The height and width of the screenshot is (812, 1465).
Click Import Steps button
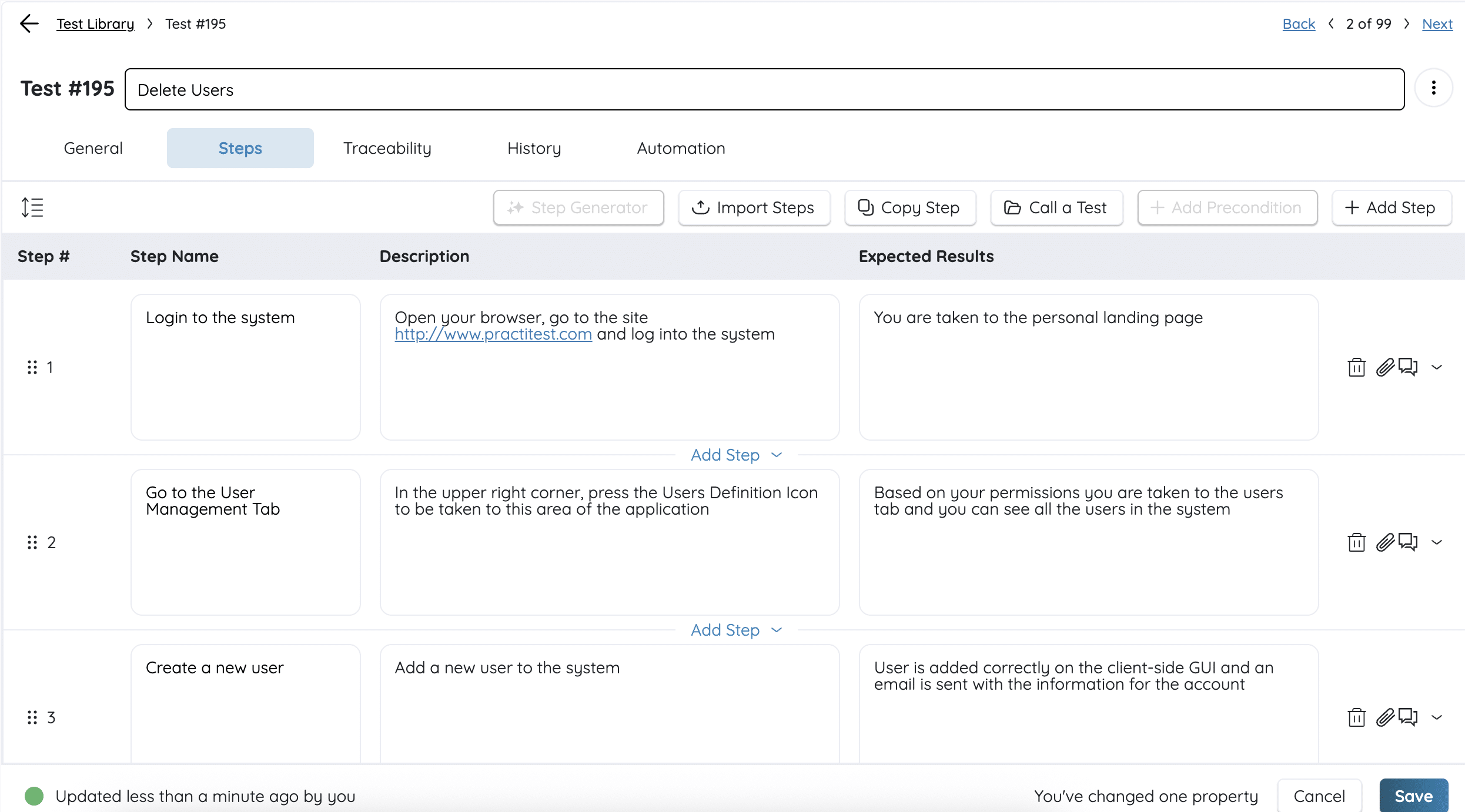point(754,207)
